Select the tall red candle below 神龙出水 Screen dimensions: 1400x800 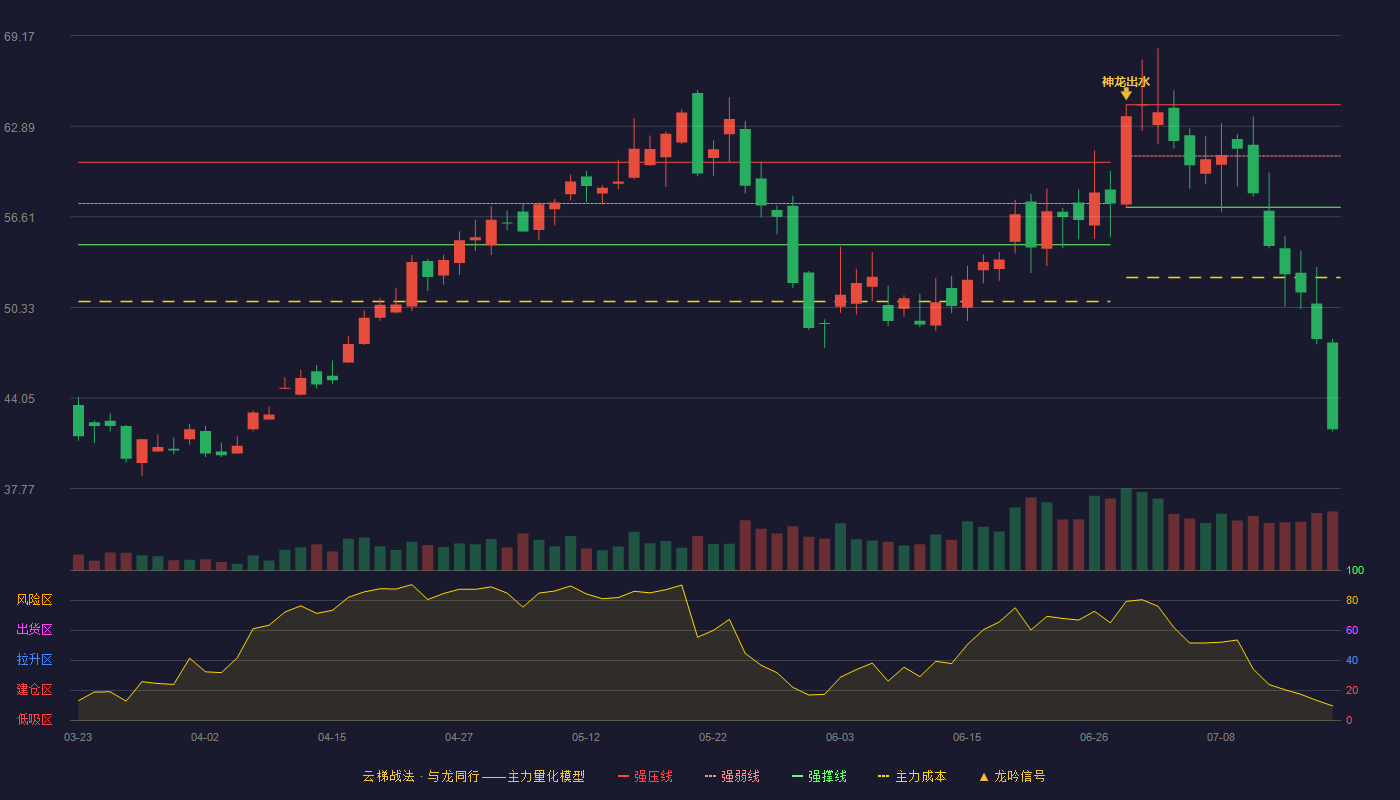click(x=1126, y=160)
